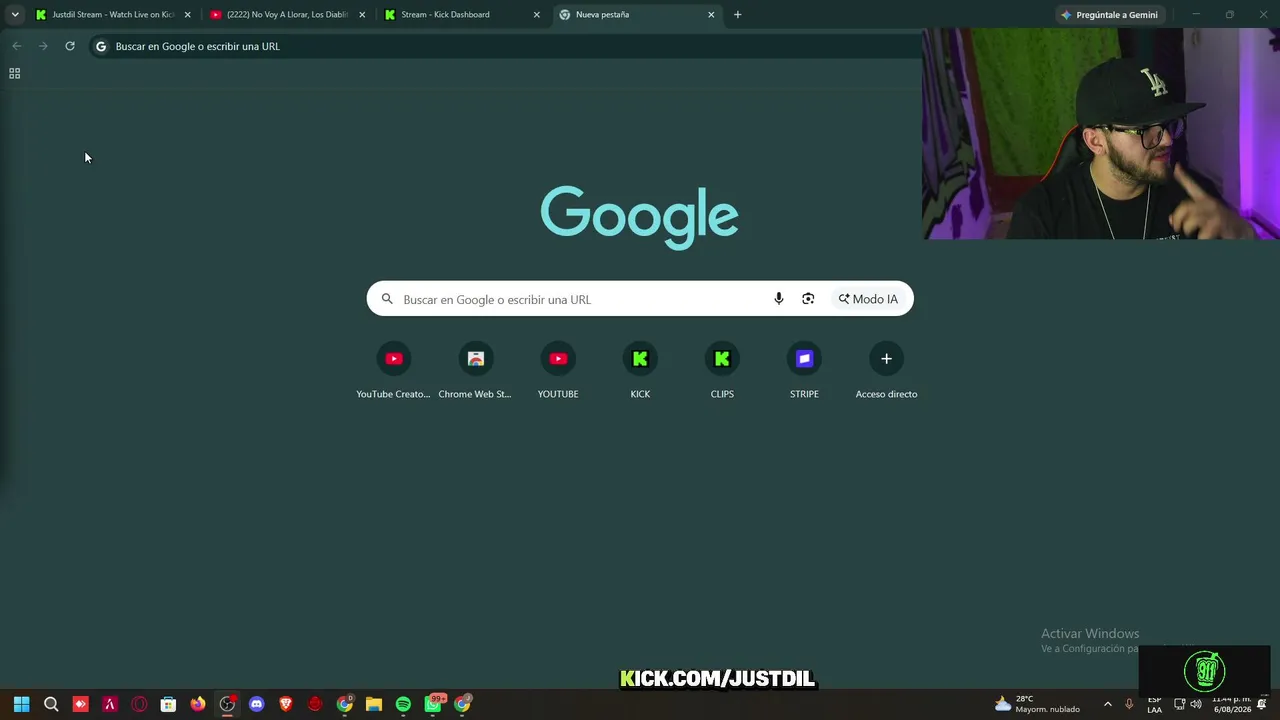Switch to the Stream - Kick Dashboard tab
Viewport: 1280px width, 720px height.
[462, 15]
